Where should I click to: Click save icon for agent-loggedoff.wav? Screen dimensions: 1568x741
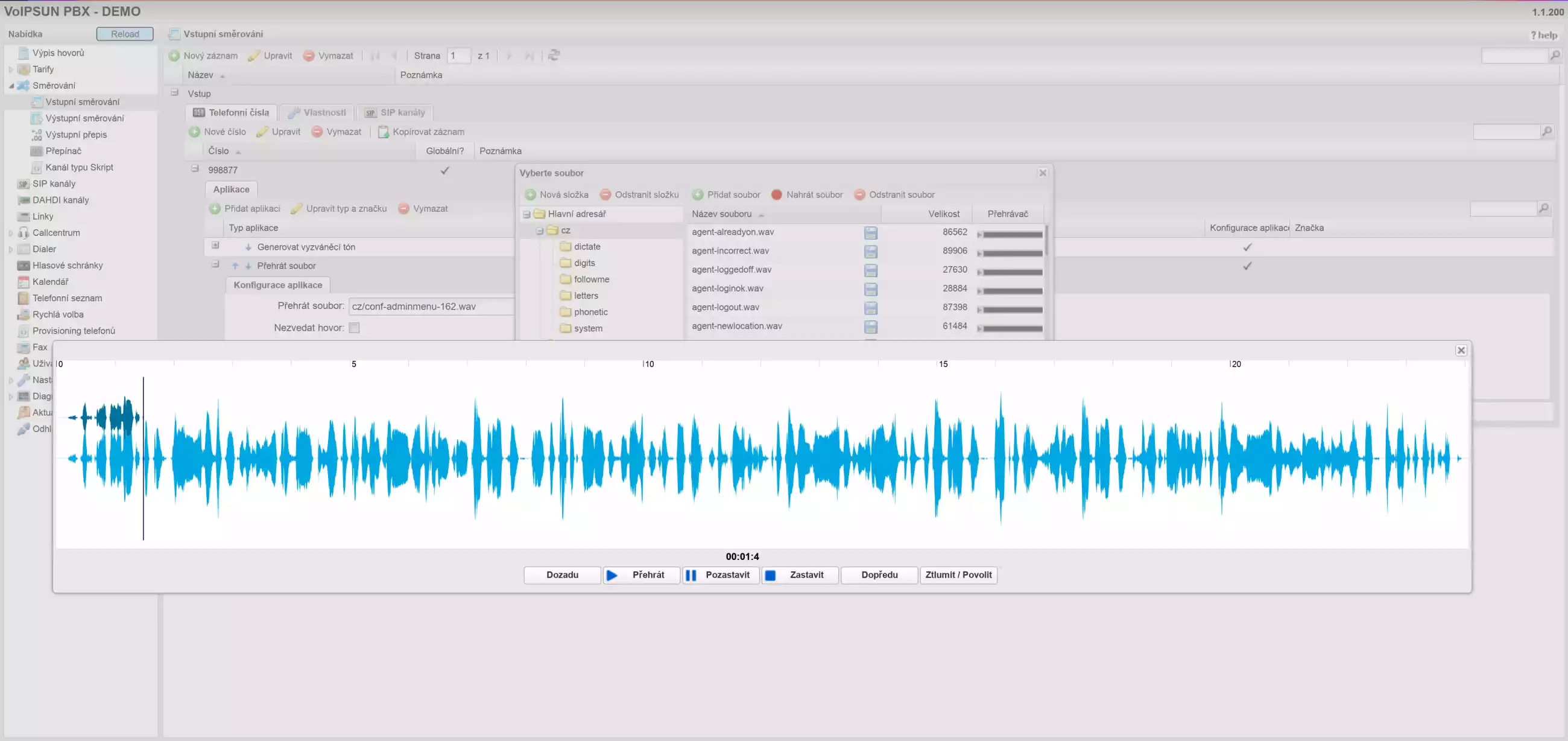click(x=871, y=270)
